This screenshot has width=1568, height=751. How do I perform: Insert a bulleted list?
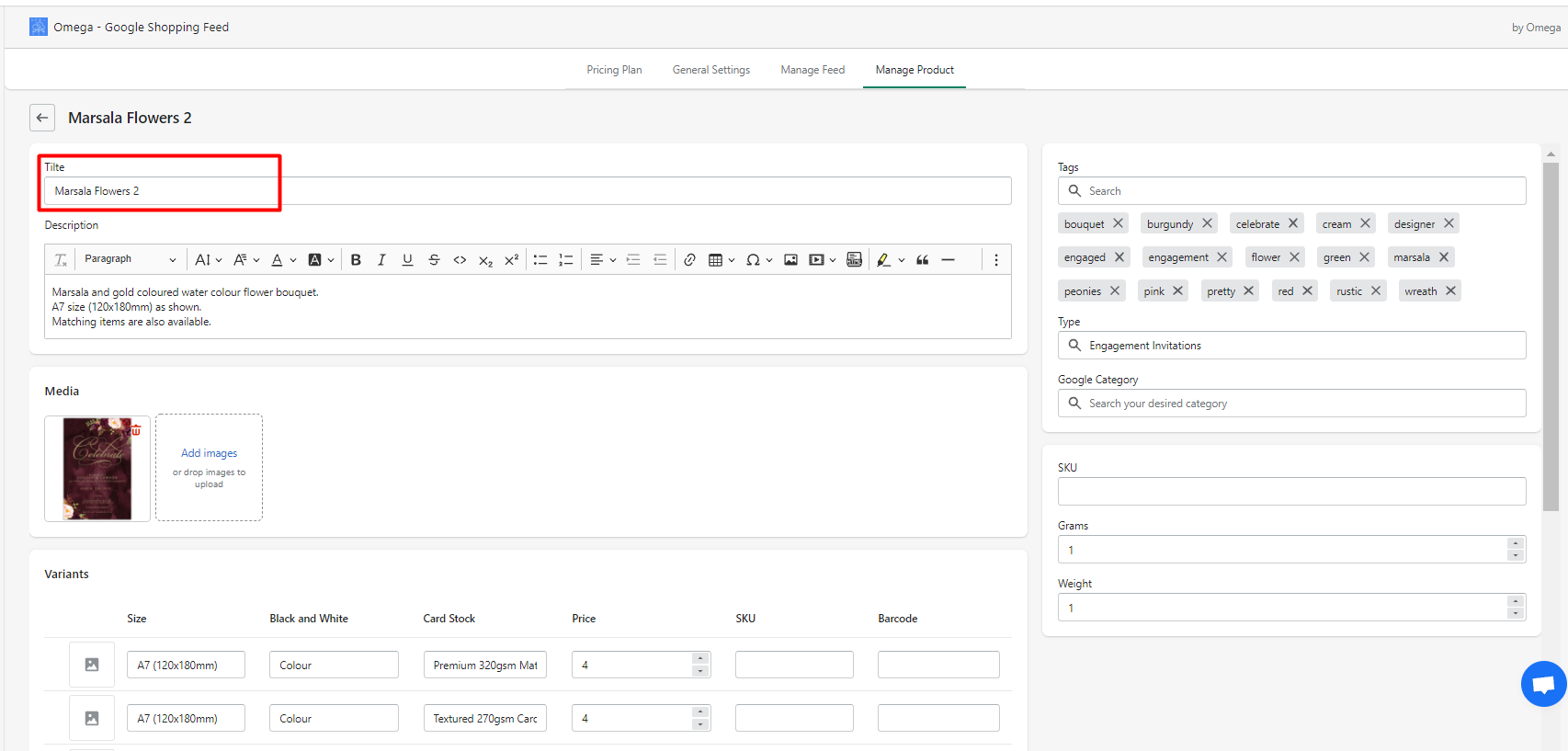pyautogui.click(x=540, y=260)
